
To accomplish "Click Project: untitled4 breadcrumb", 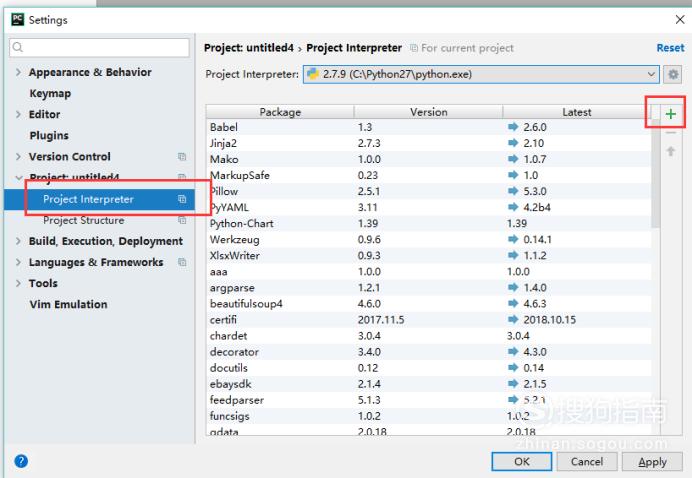I will pyautogui.click(x=248, y=48).
